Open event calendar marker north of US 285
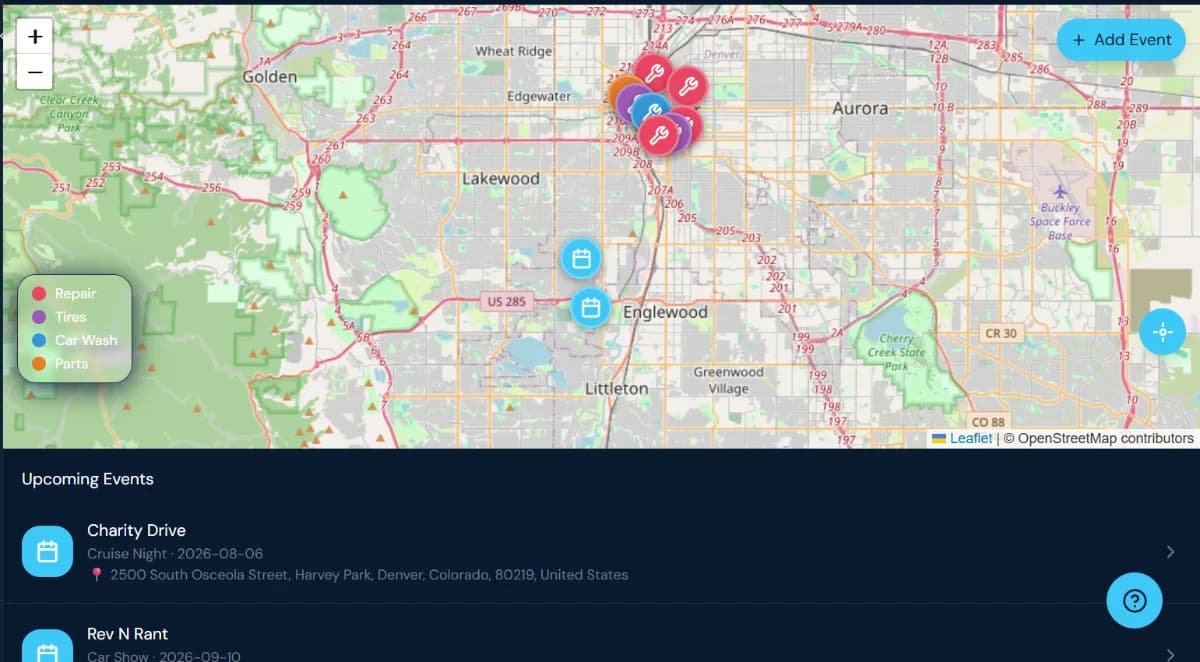This screenshot has height=662, width=1200. [581, 259]
